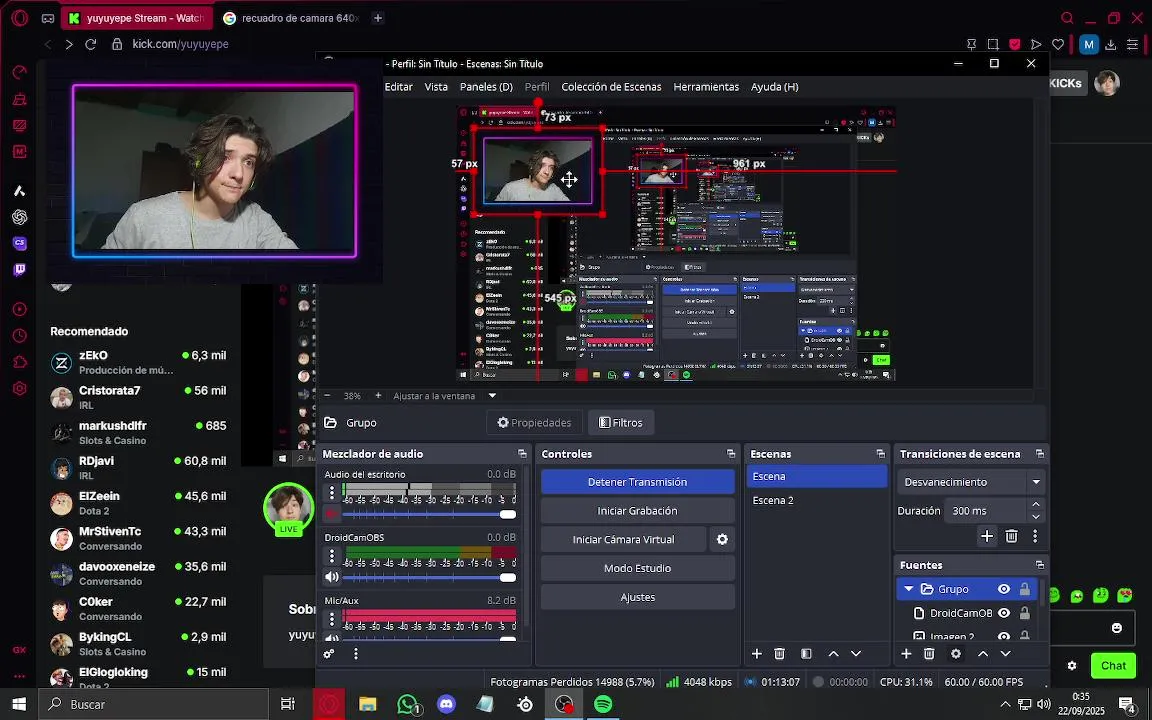Open Aria AI in Opera sidebar

coord(20,191)
